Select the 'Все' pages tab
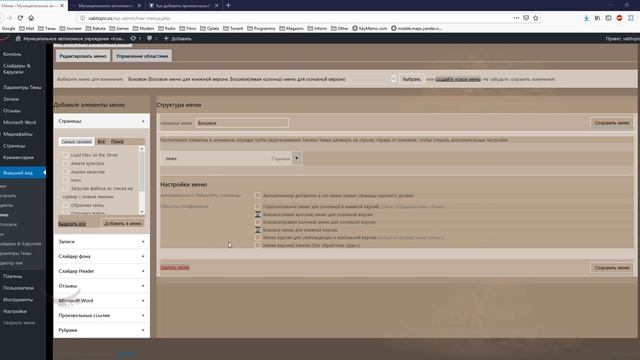 coord(101,141)
